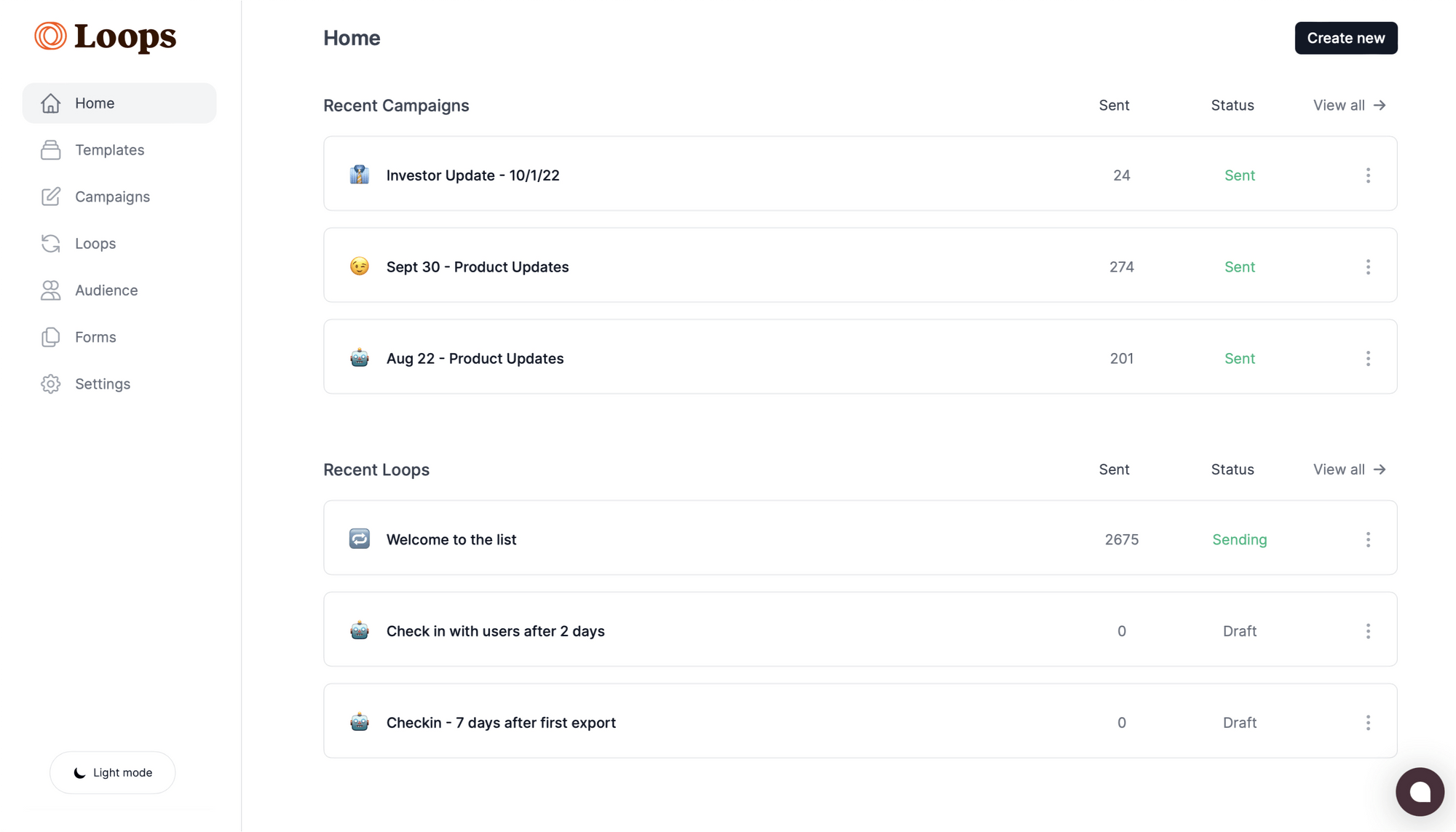
Task: Open the Check in with users draft loop
Action: pyautogui.click(x=495, y=631)
